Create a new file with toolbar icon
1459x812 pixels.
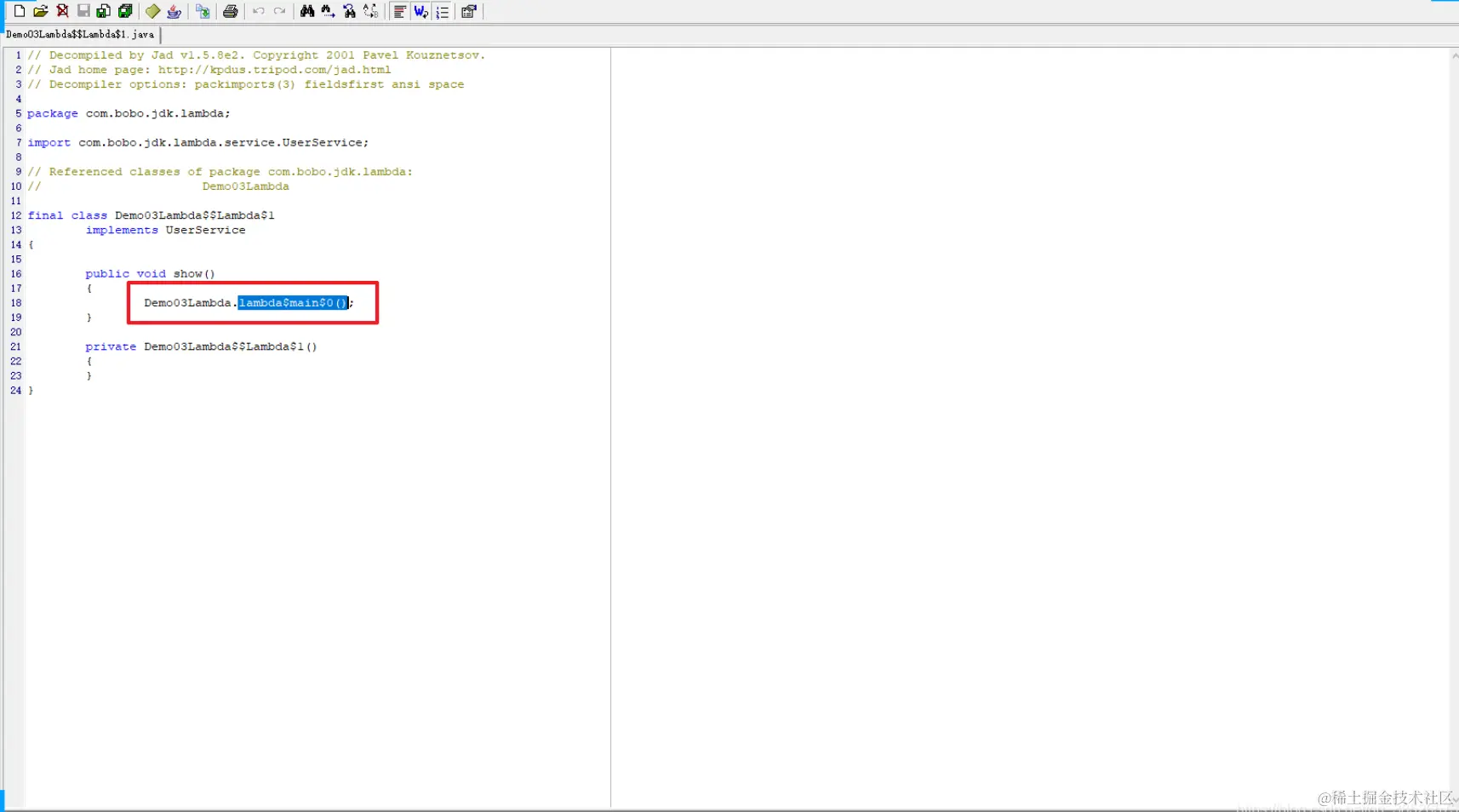[x=19, y=11]
